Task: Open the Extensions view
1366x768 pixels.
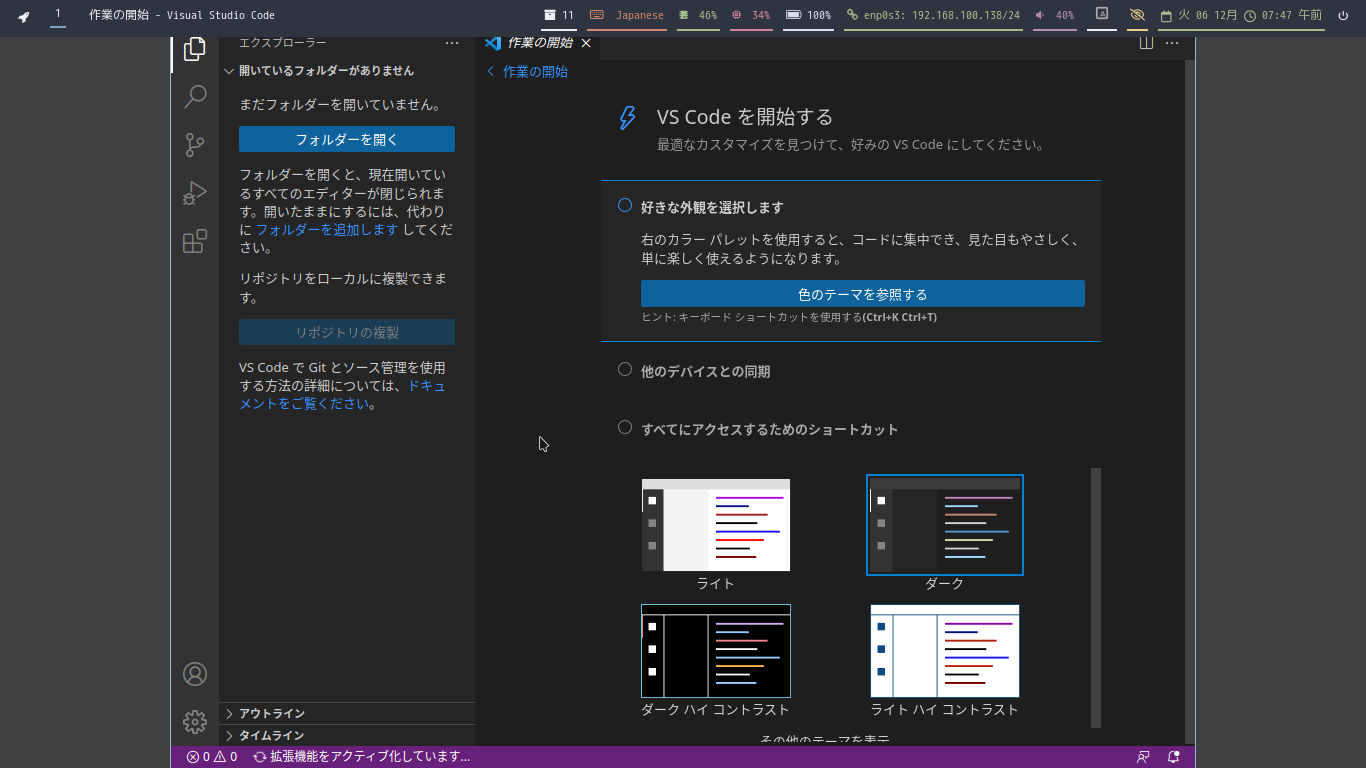Action: pos(195,241)
